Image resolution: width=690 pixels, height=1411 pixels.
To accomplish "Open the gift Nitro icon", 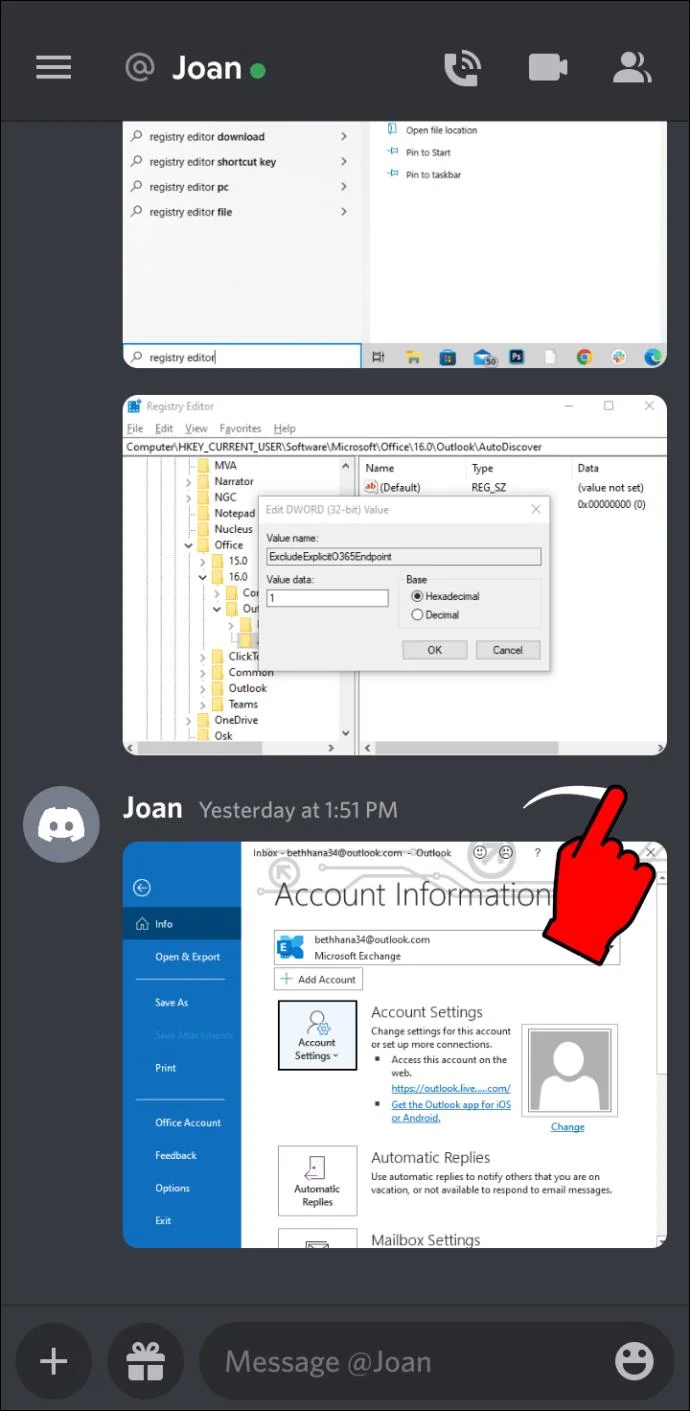I will click(145, 1361).
